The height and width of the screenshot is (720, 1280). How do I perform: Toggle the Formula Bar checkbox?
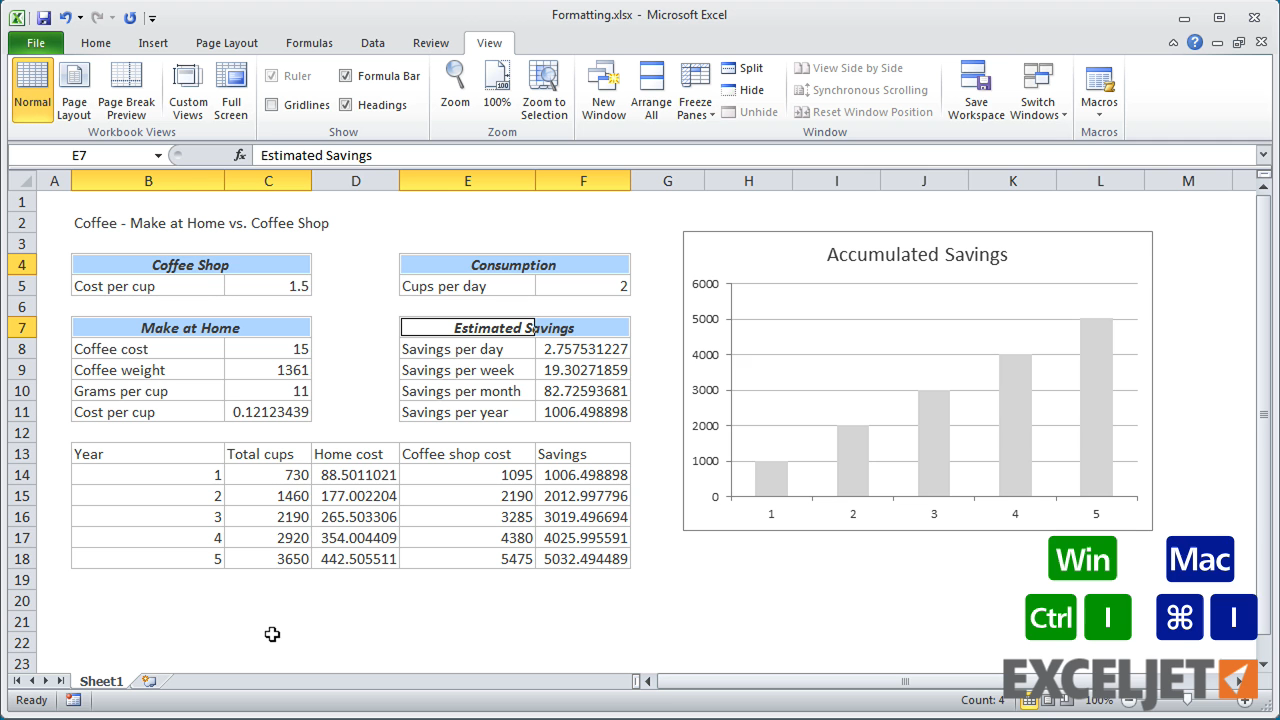[x=345, y=75]
